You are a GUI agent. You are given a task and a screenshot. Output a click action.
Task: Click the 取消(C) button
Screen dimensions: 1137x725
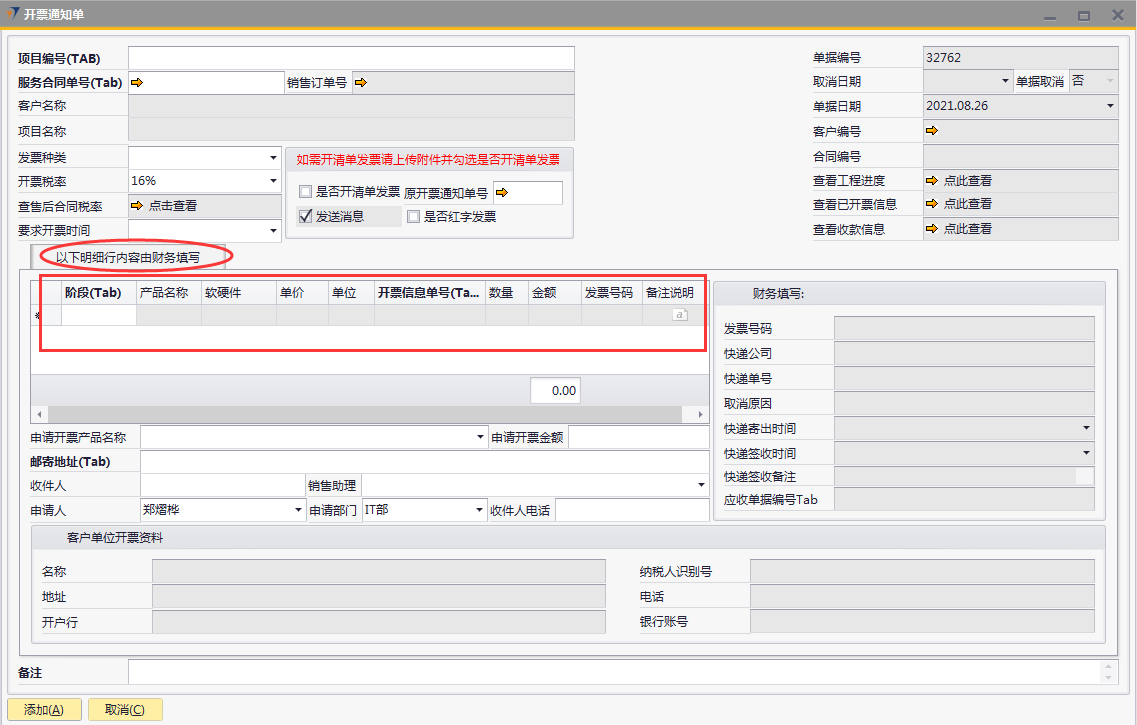[125, 710]
